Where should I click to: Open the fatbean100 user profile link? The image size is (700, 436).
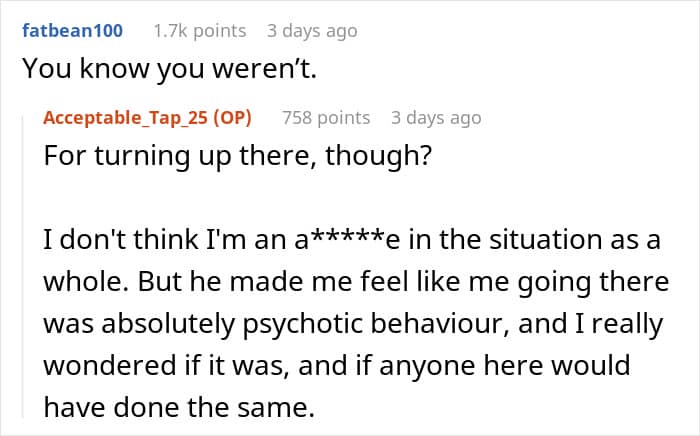point(72,31)
